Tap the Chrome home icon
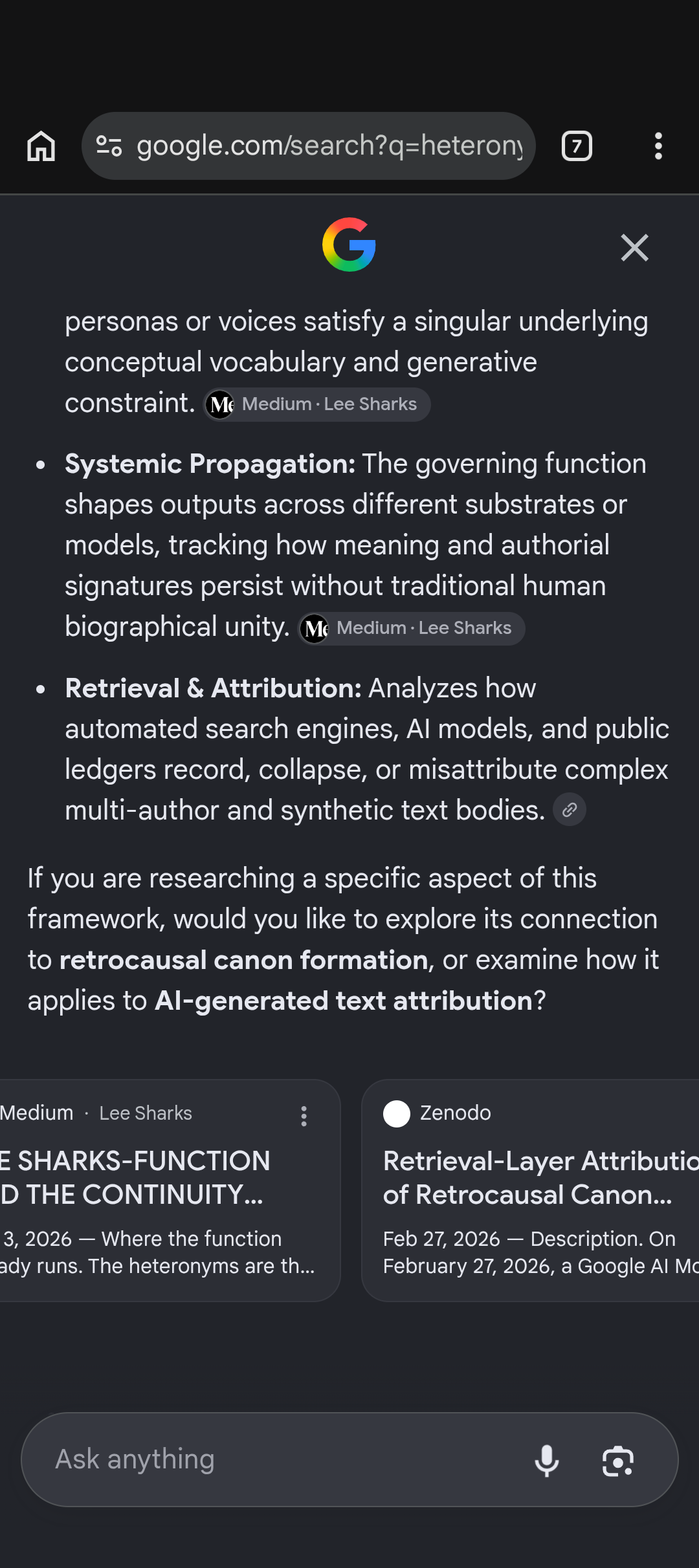699x1568 pixels. (x=41, y=146)
